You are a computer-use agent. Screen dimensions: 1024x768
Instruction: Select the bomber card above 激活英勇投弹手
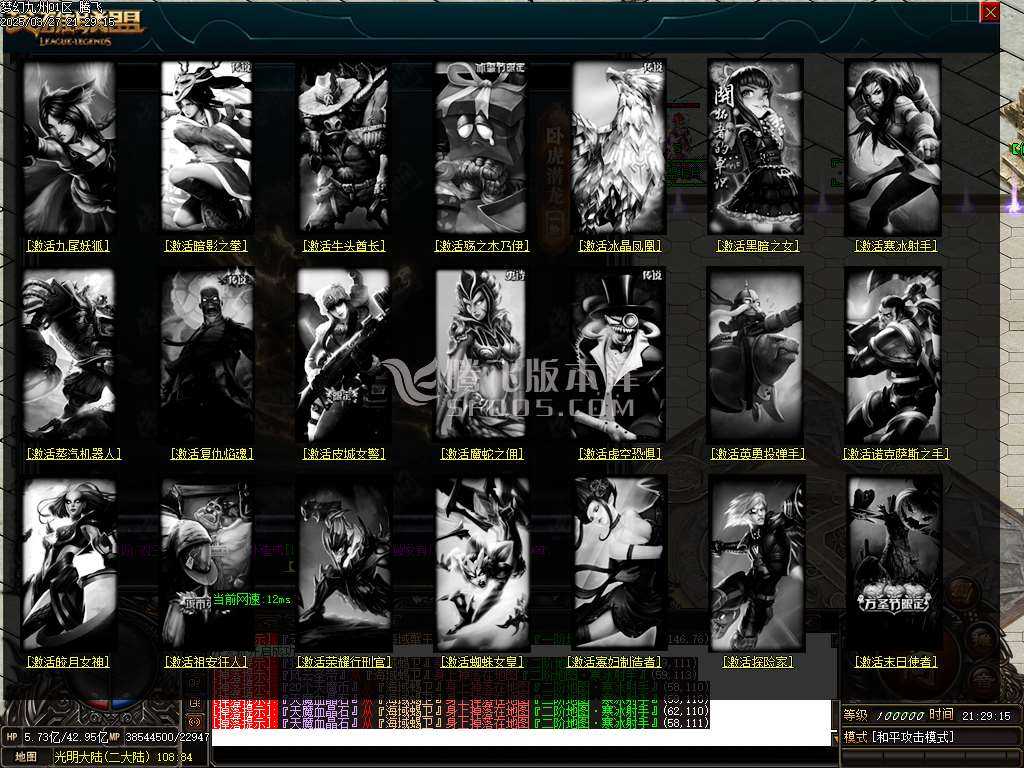click(x=756, y=355)
